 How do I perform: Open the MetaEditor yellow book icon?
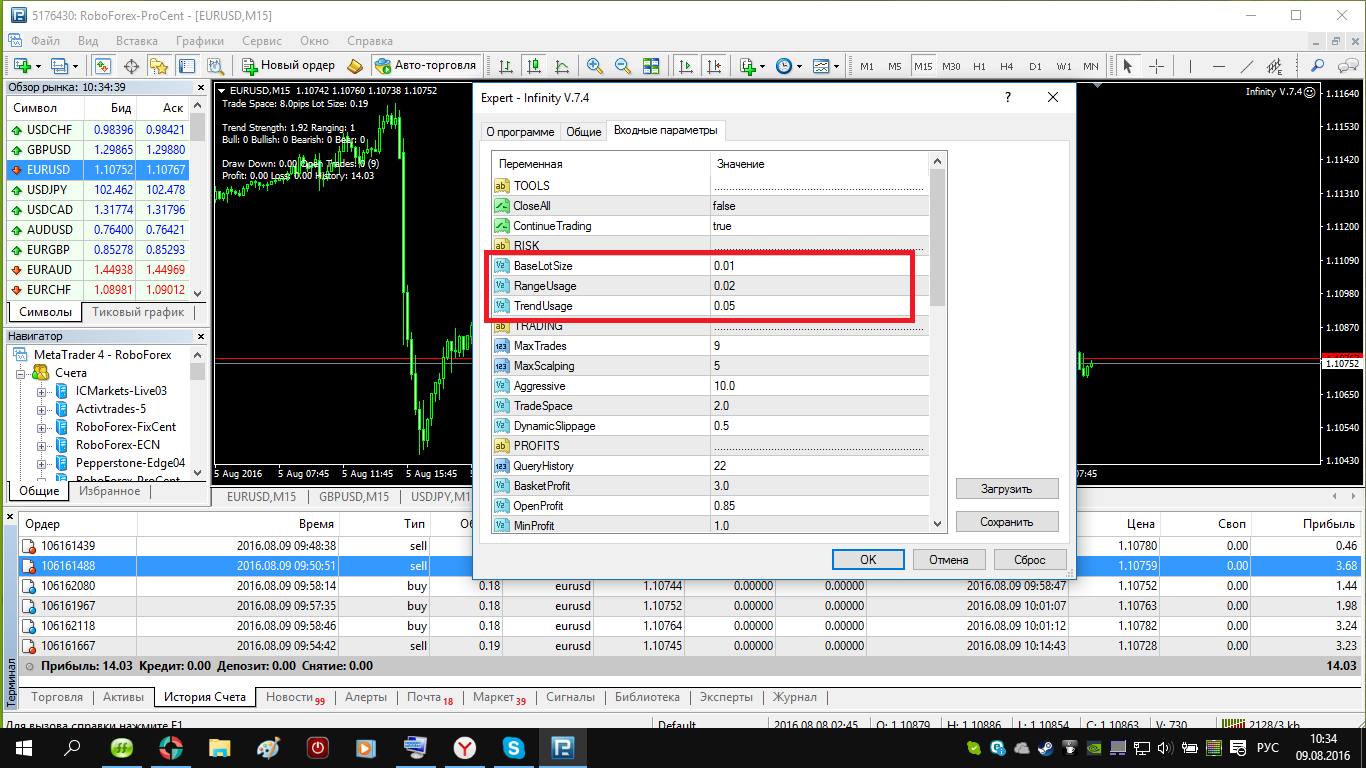[355, 66]
